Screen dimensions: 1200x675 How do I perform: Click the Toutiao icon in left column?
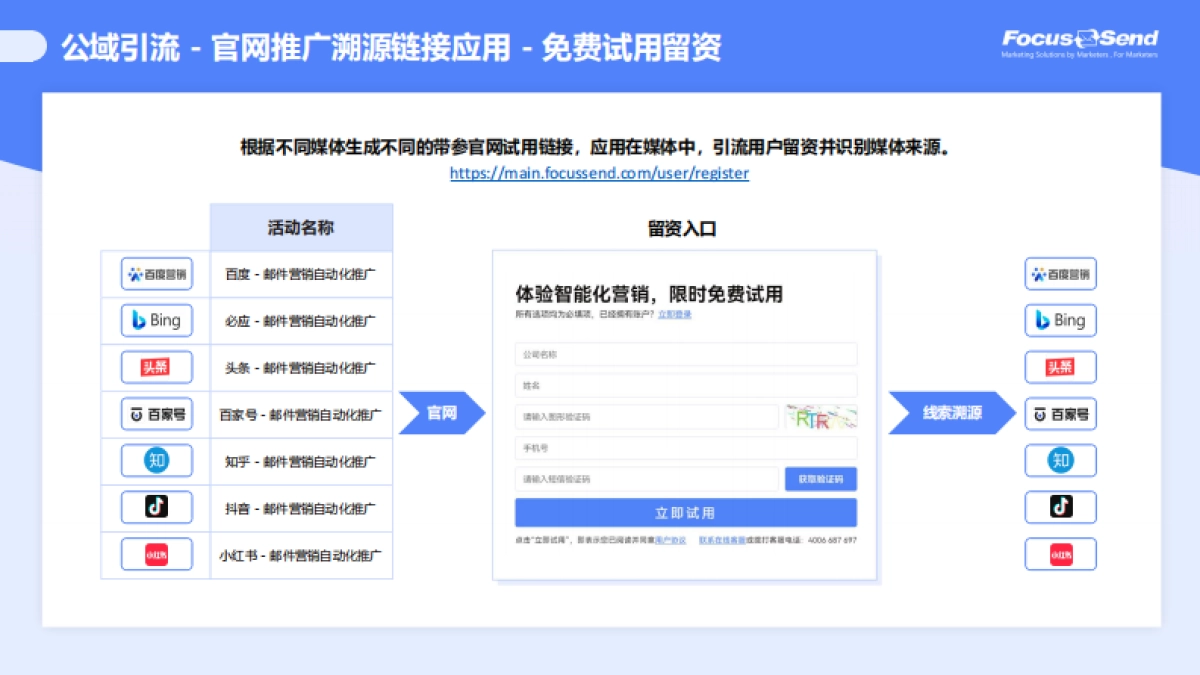156,367
